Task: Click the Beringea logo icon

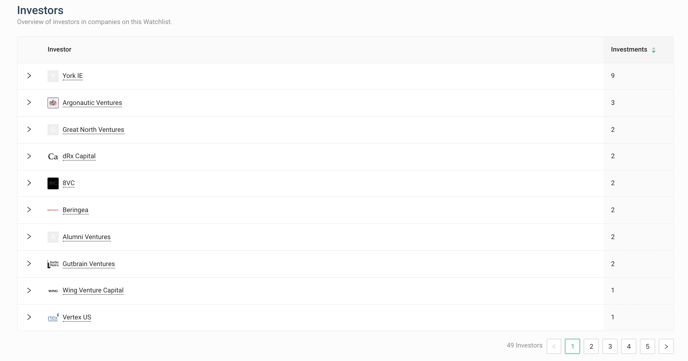Action: (53, 210)
